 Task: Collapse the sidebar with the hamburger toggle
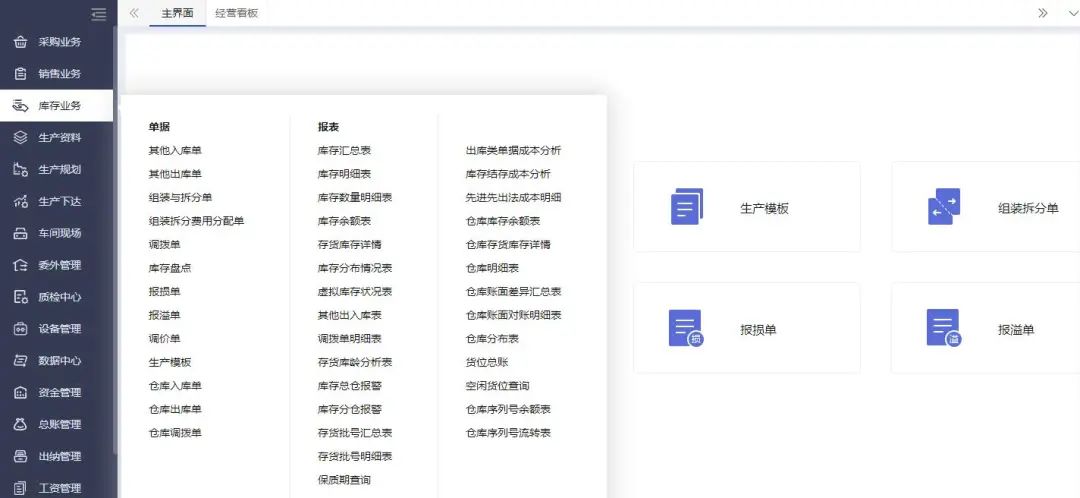coord(98,14)
